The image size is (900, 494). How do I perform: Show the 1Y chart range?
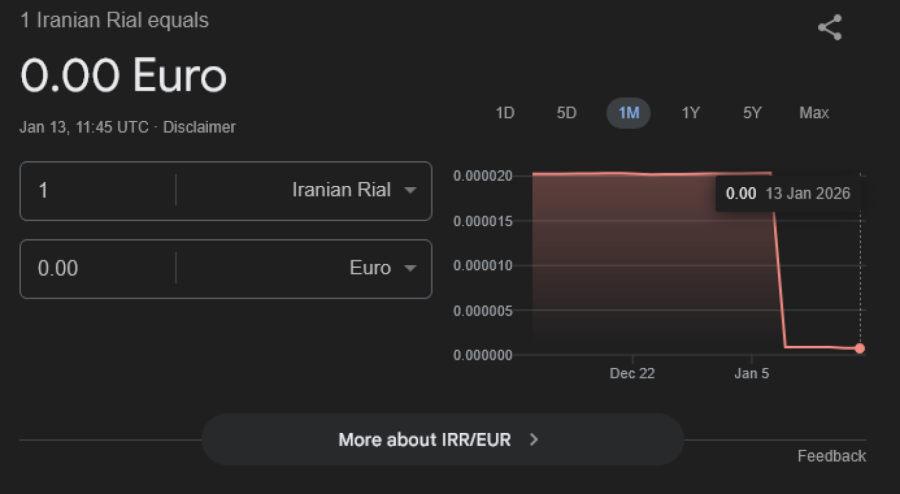coord(690,113)
